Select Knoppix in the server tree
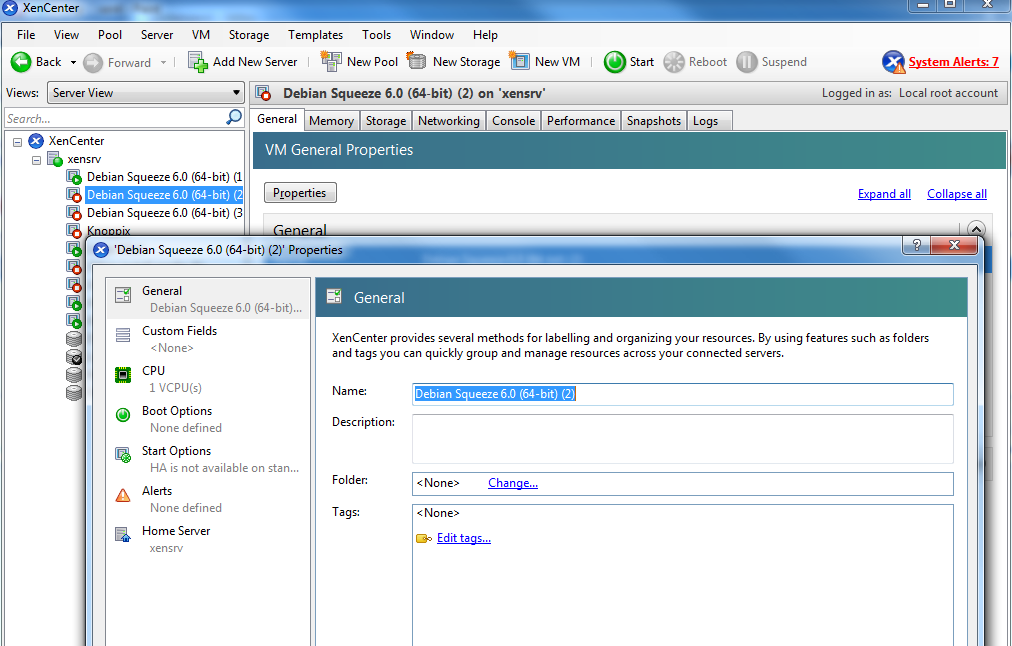1012x646 pixels. [x=108, y=231]
